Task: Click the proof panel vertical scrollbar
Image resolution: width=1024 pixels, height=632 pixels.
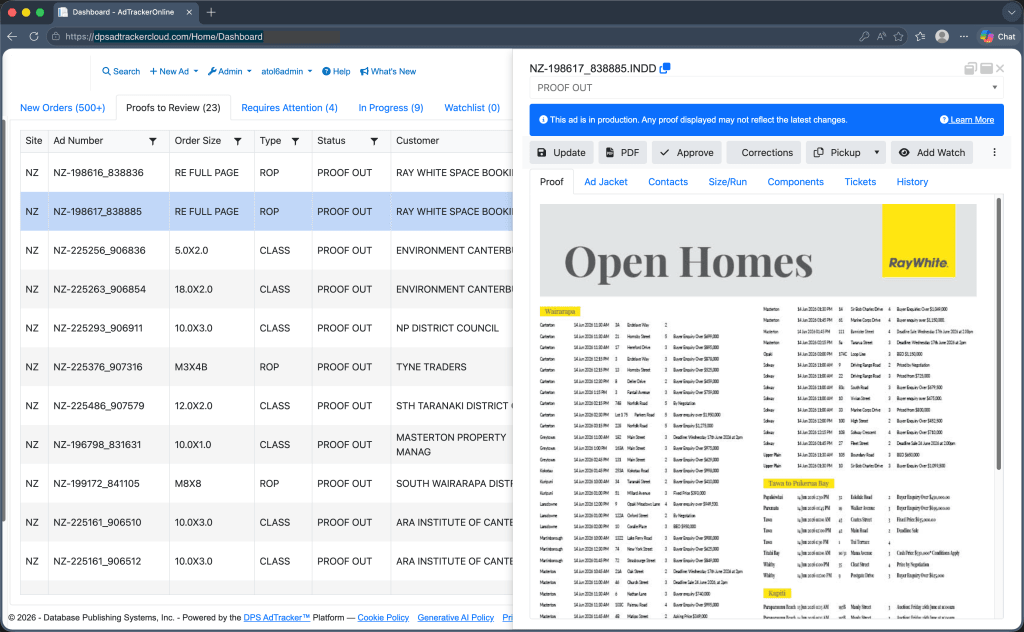Action: 998,333
